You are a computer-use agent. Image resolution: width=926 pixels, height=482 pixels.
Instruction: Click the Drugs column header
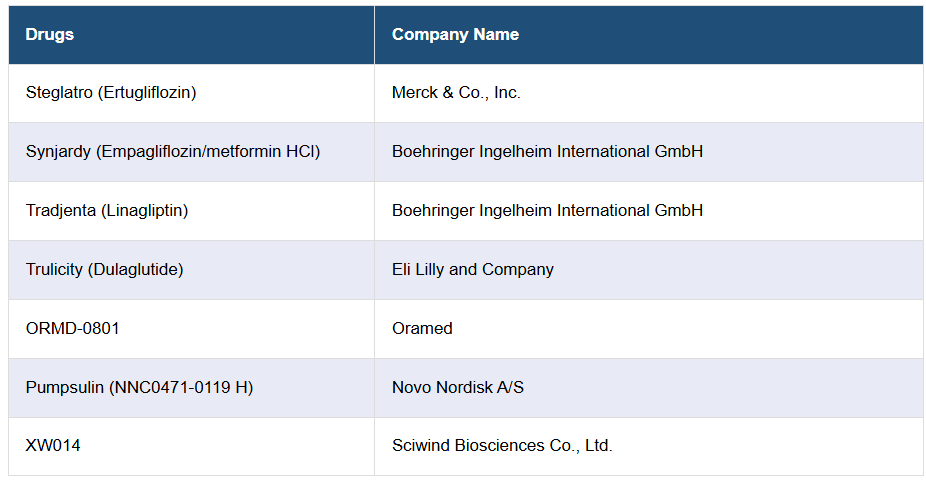click(50, 34)
